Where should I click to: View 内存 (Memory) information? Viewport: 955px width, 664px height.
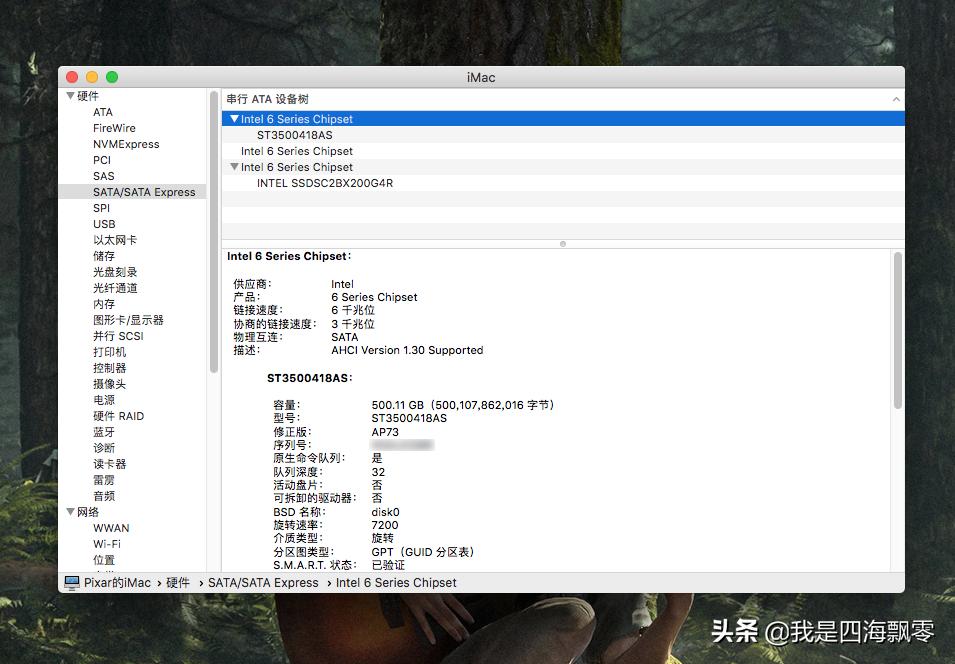(103, 303)
